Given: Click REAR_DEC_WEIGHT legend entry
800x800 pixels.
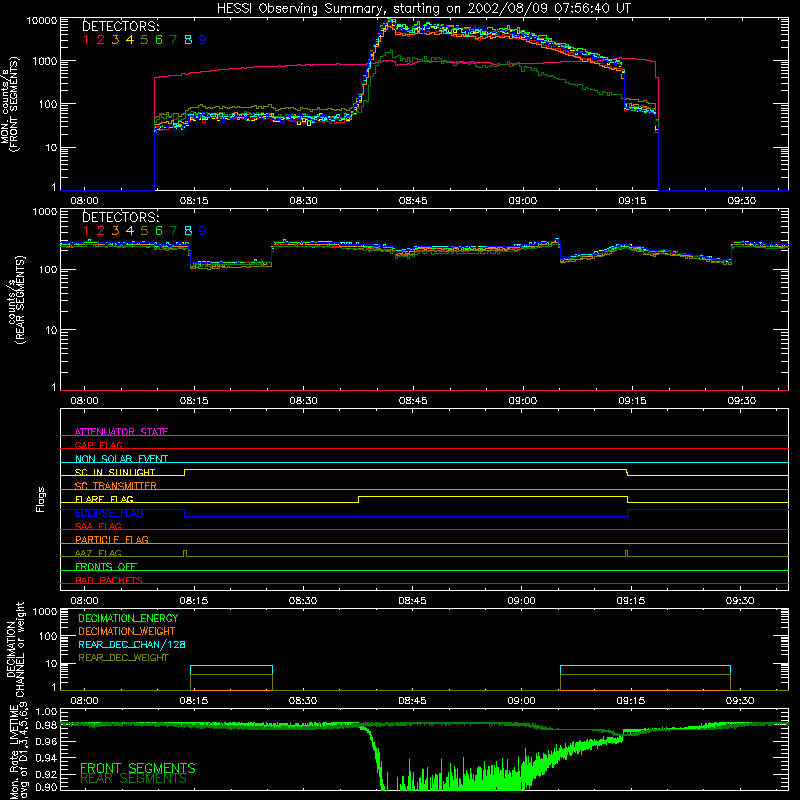Looking at the screenshot, I should point(123,658).
